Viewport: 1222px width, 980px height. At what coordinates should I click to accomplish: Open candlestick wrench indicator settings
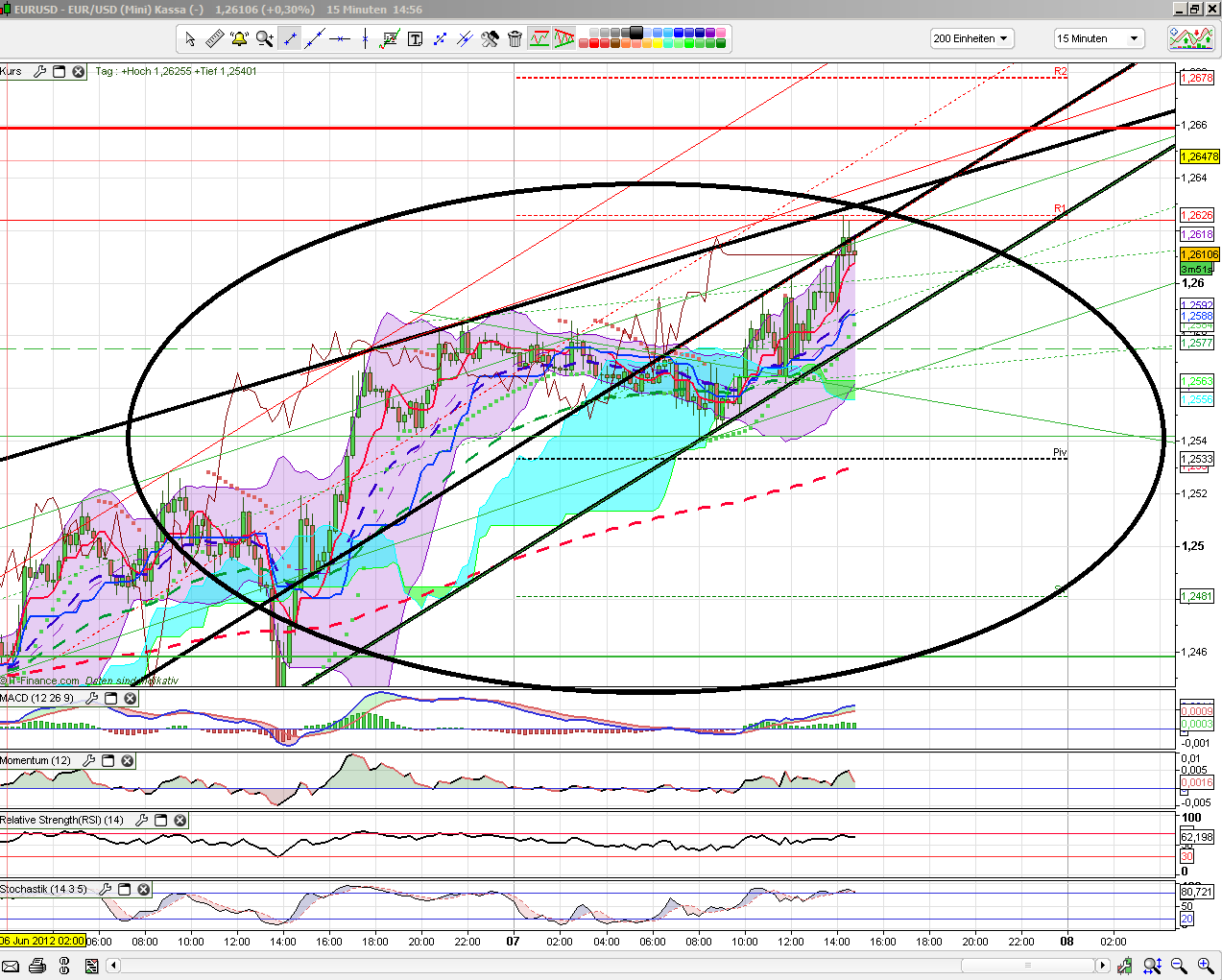(1124, 966)
